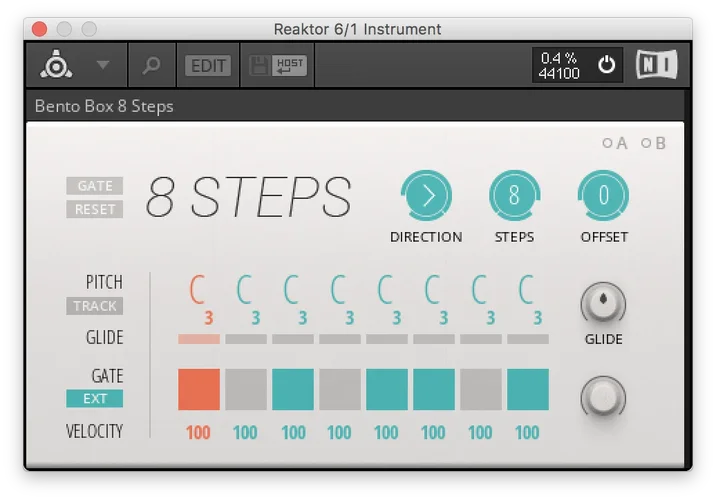Toggle the gate EXT button

[95, 399]
